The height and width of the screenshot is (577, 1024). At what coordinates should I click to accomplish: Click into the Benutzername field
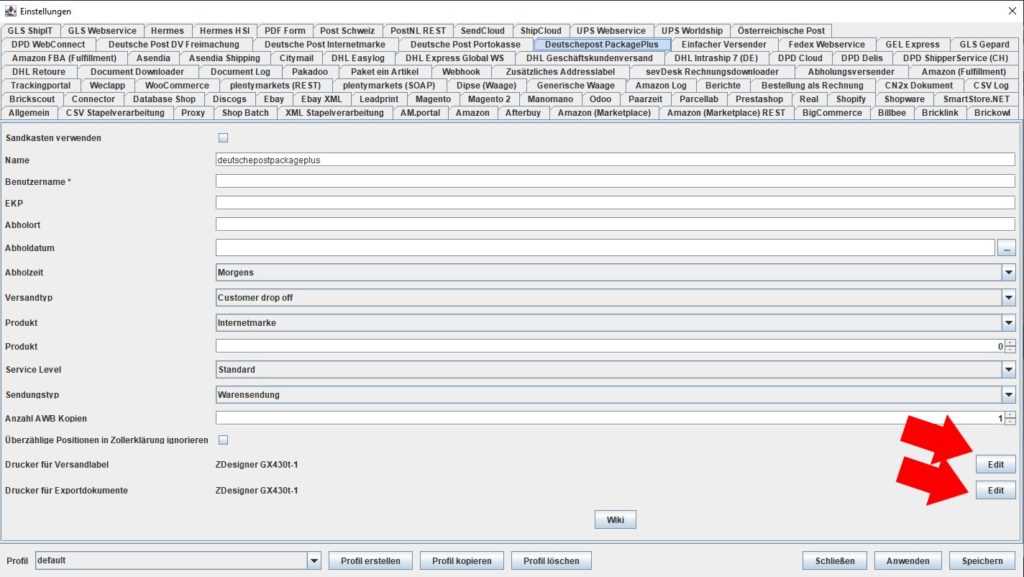(x=615, y=181)
